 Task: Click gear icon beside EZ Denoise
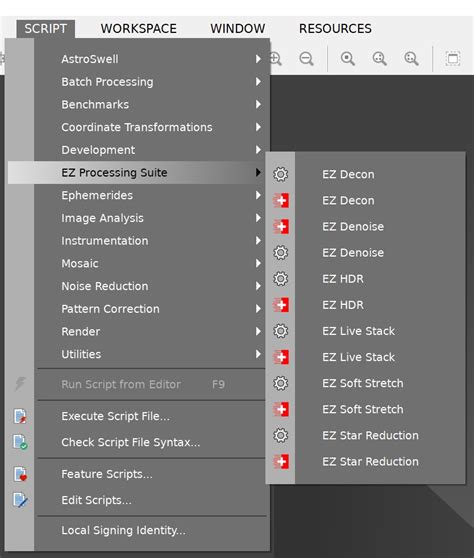coord(281,253)
